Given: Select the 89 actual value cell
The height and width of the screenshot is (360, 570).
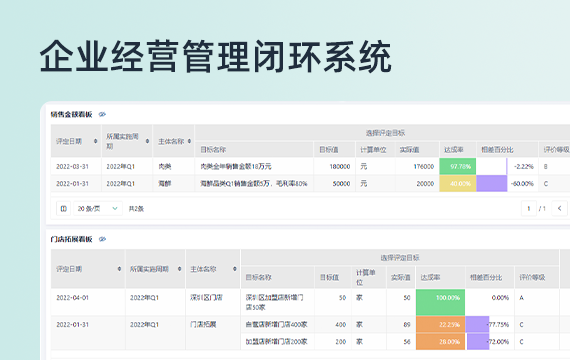Looking at the screenshot, I should (401, 324).
